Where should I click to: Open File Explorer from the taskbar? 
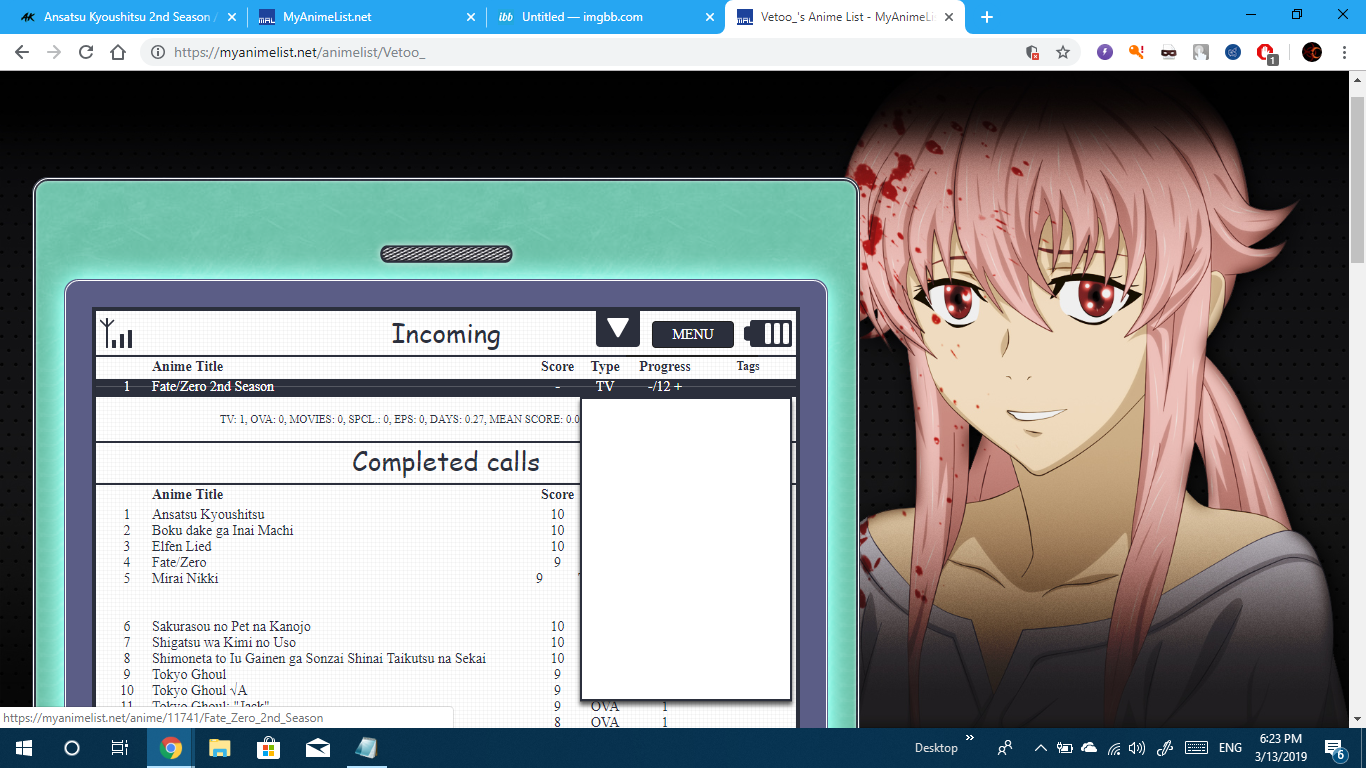[220, 748]
